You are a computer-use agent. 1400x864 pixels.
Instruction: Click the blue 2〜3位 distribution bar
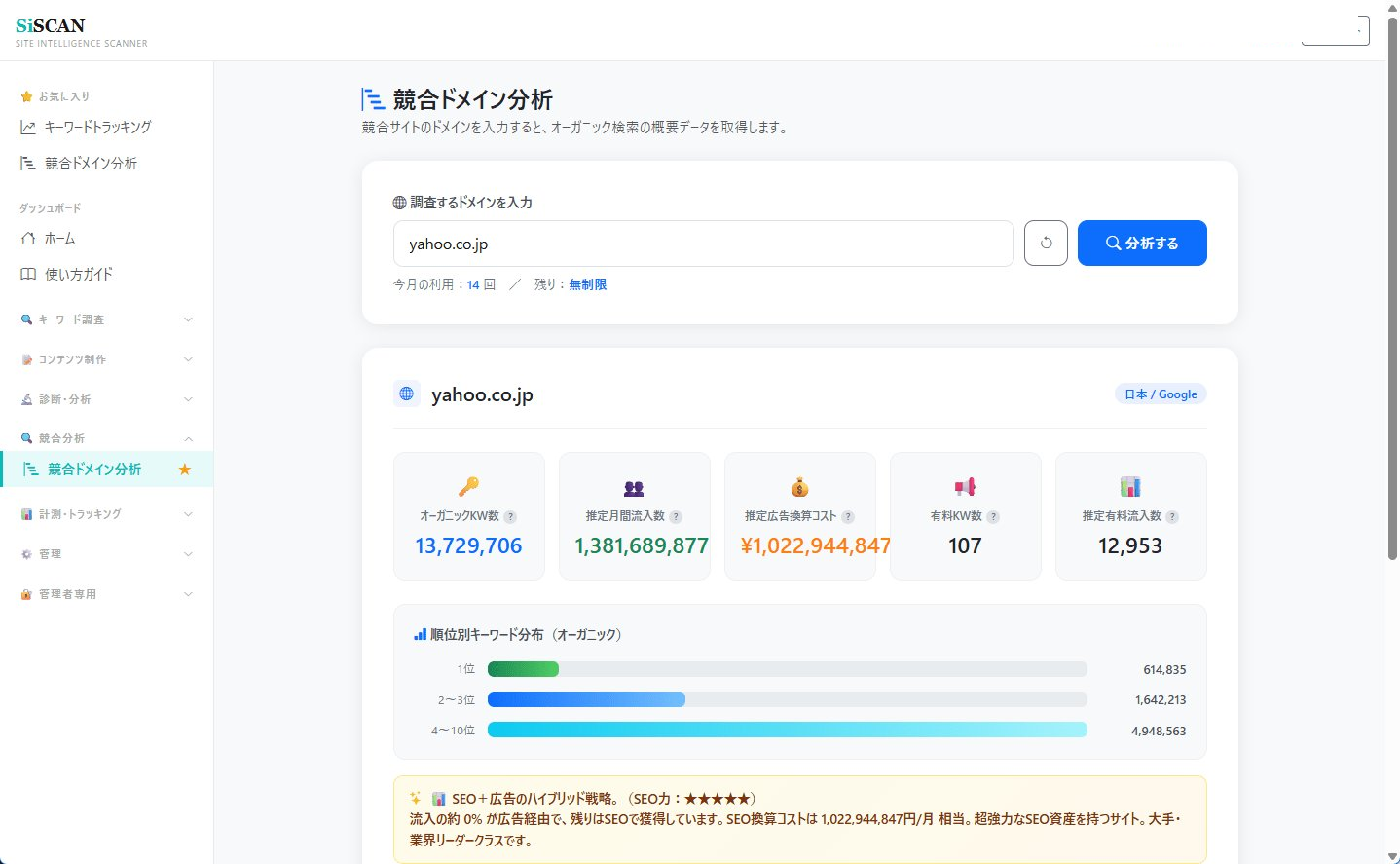[x=586, y=699]
